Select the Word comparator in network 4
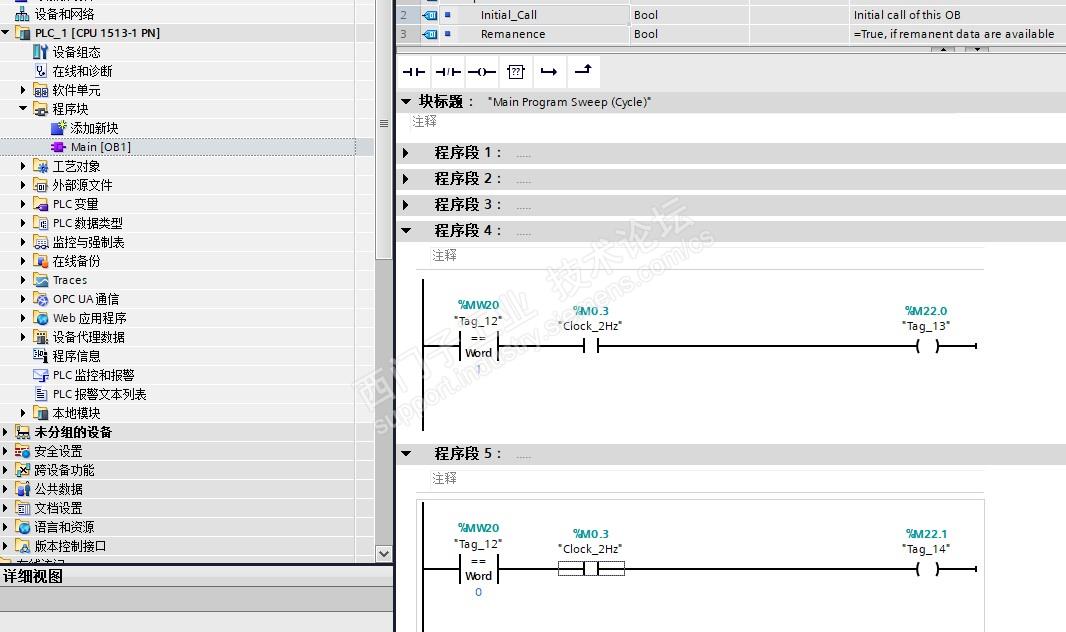The image size is (1066, 632). tap(479, 346)
